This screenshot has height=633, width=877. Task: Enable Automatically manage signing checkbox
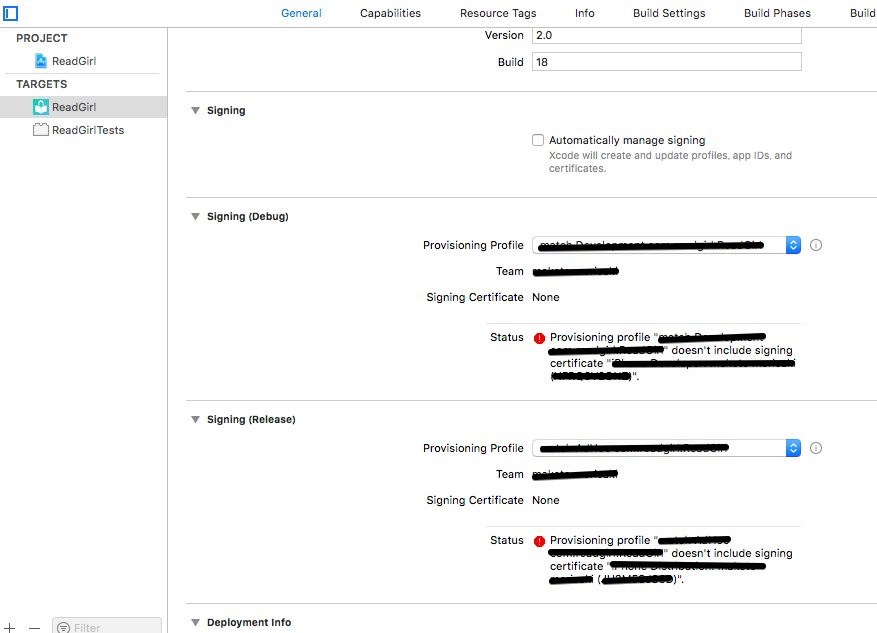pyautogui.click(x=538, y=140)
